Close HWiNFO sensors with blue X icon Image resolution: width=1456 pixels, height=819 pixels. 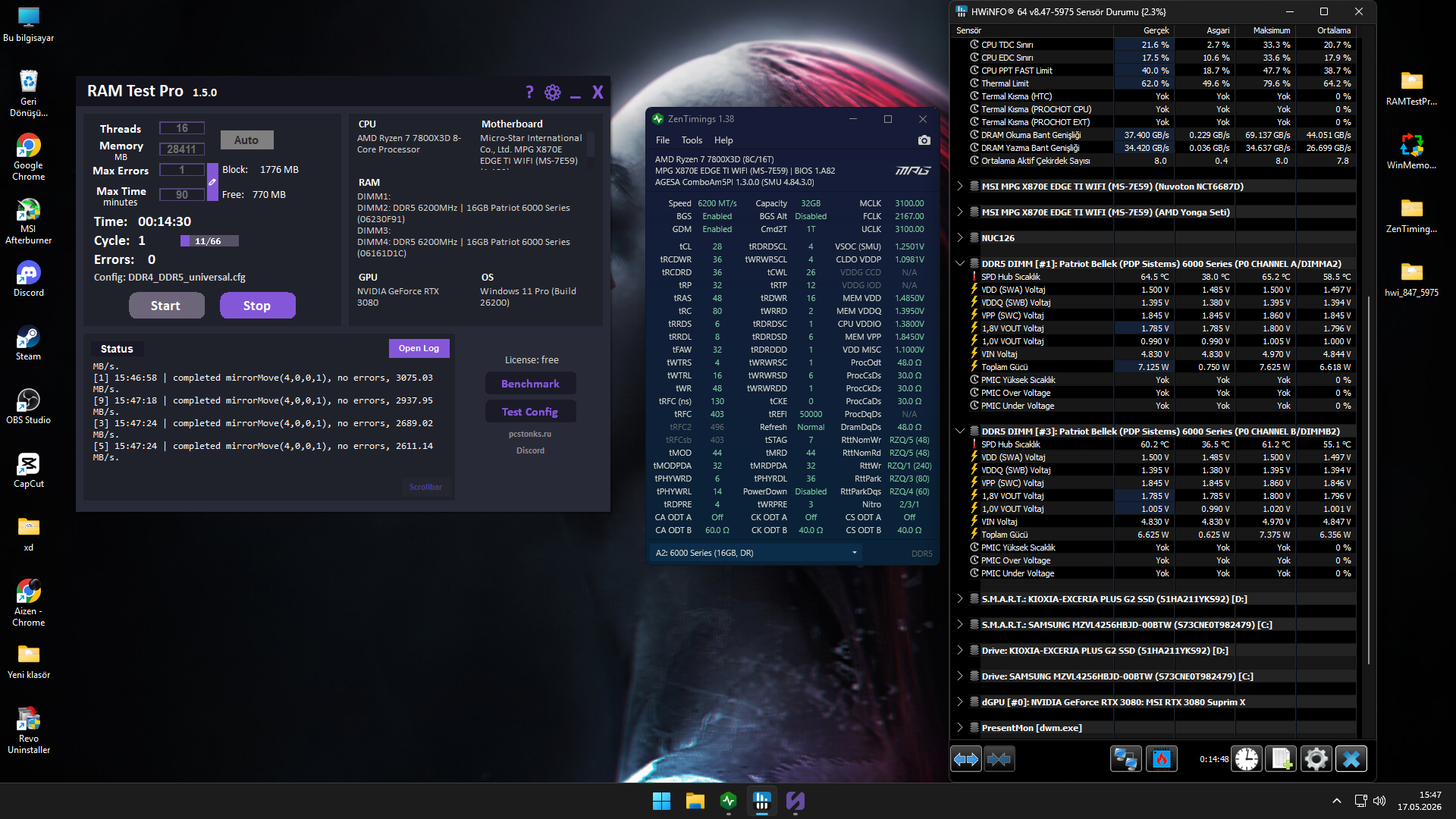pos(1351,759)
